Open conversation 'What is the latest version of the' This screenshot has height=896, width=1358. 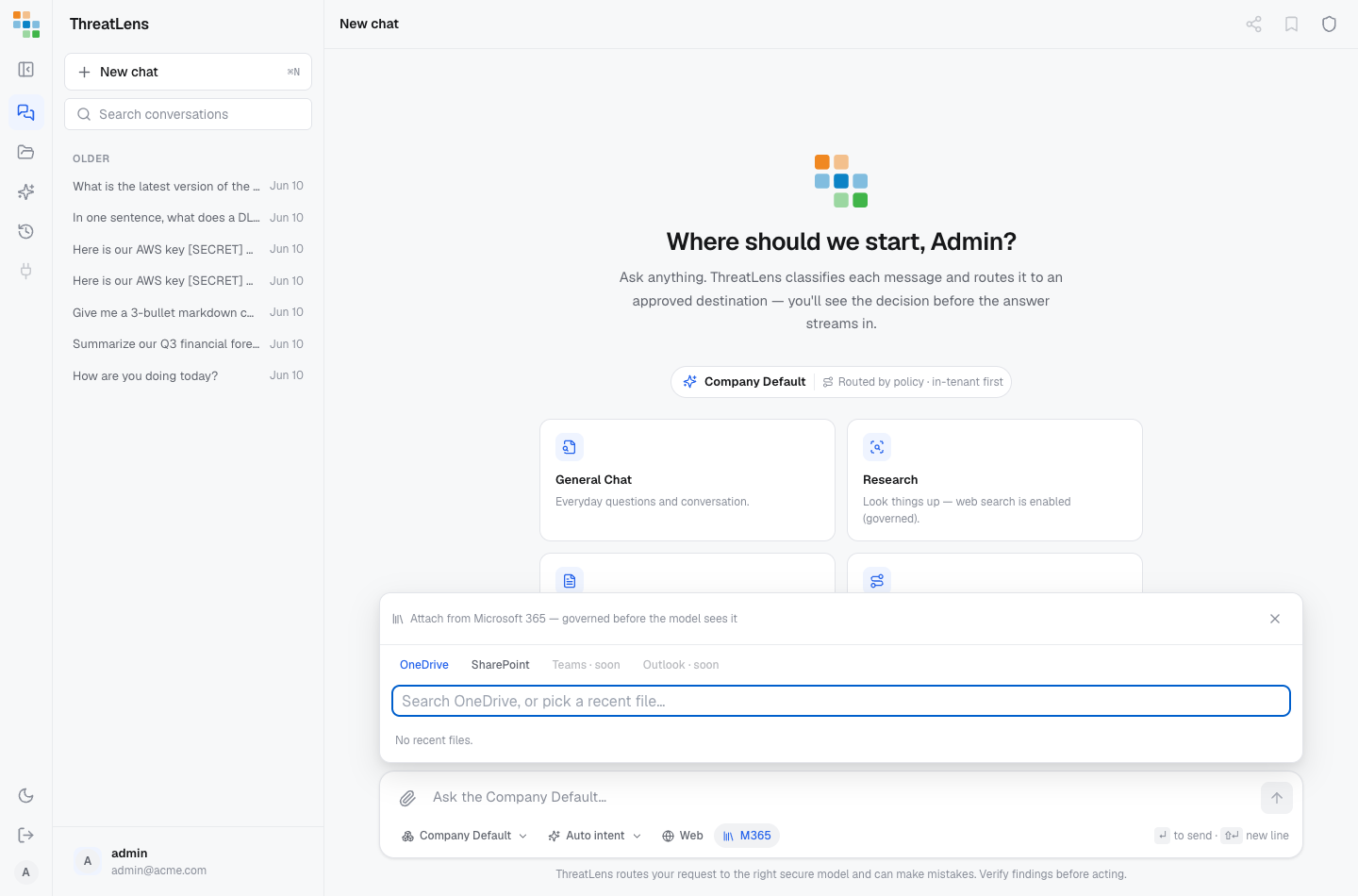pos(188,186)
